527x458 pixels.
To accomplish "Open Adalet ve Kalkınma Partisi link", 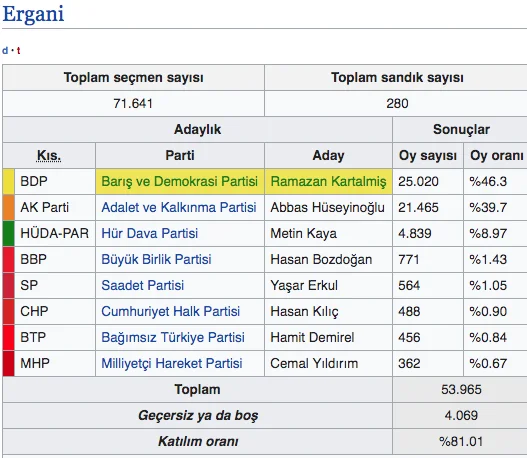I will tap(179, 207).
